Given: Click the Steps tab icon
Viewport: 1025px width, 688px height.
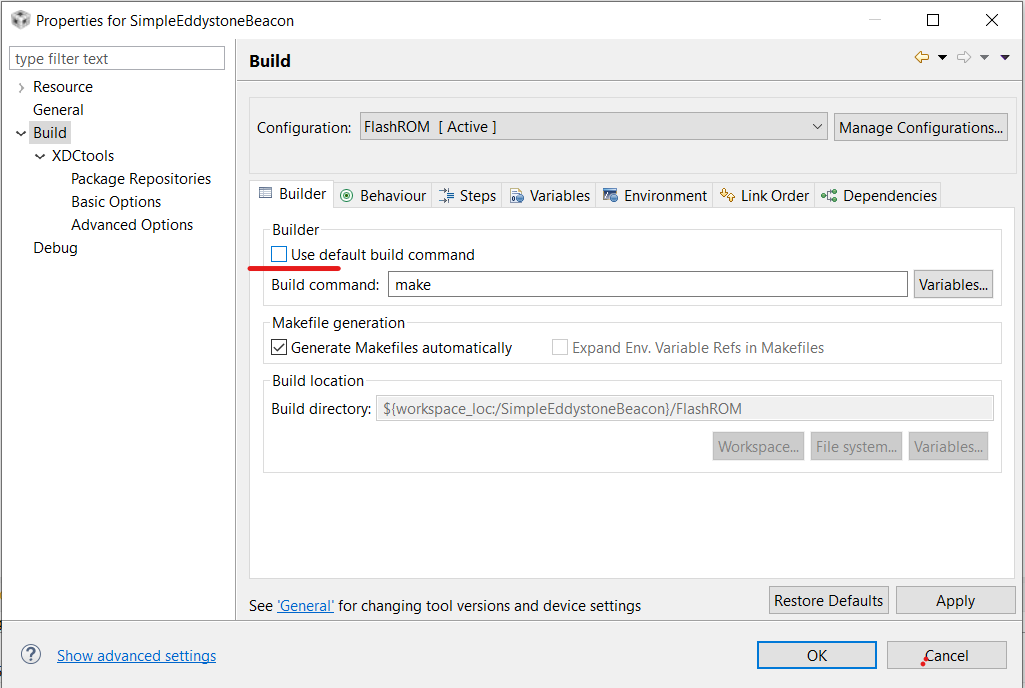Looking at the screenshot, I should tap(446, 196).
